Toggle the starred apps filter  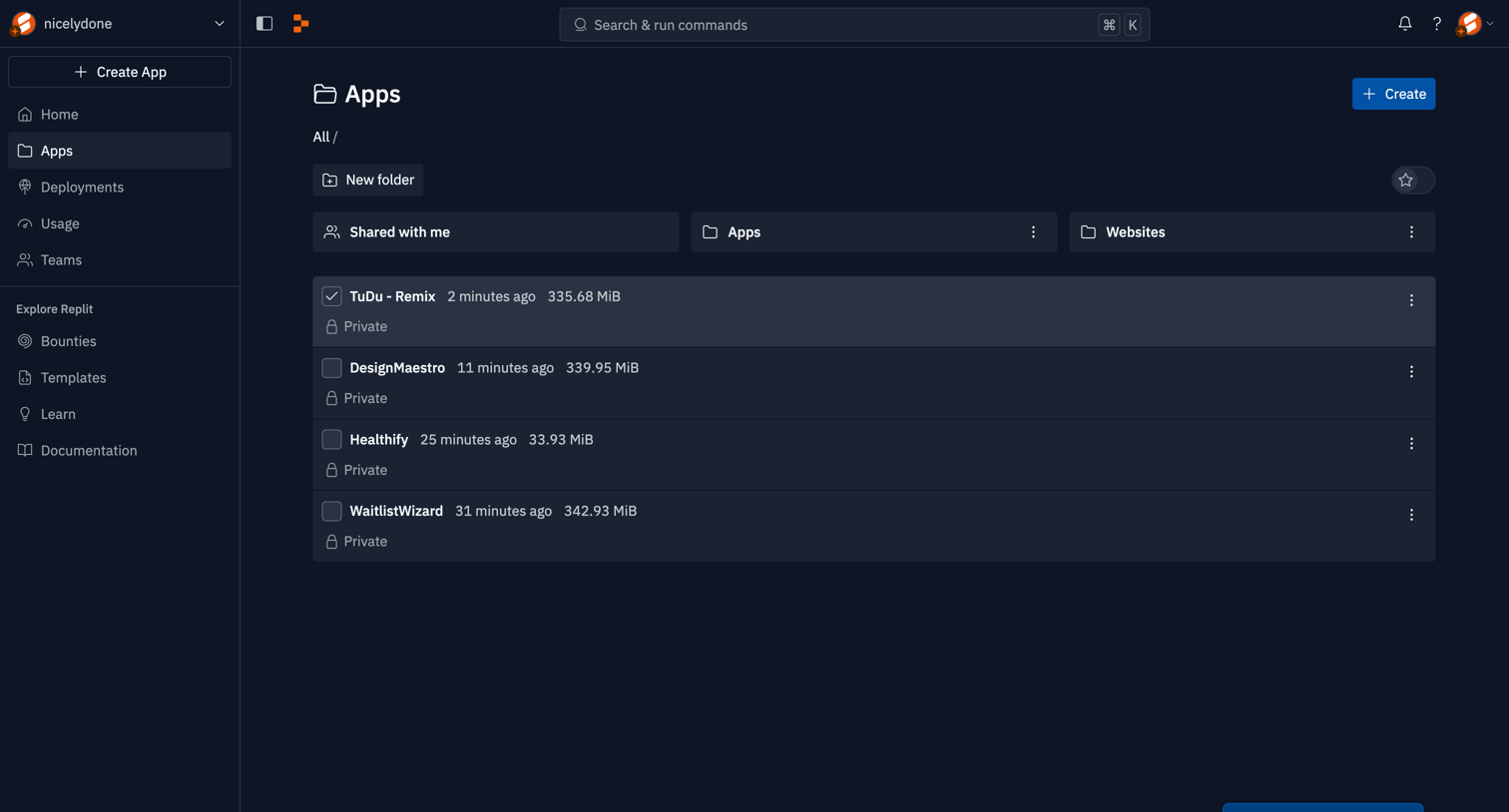click(1413, 181)
